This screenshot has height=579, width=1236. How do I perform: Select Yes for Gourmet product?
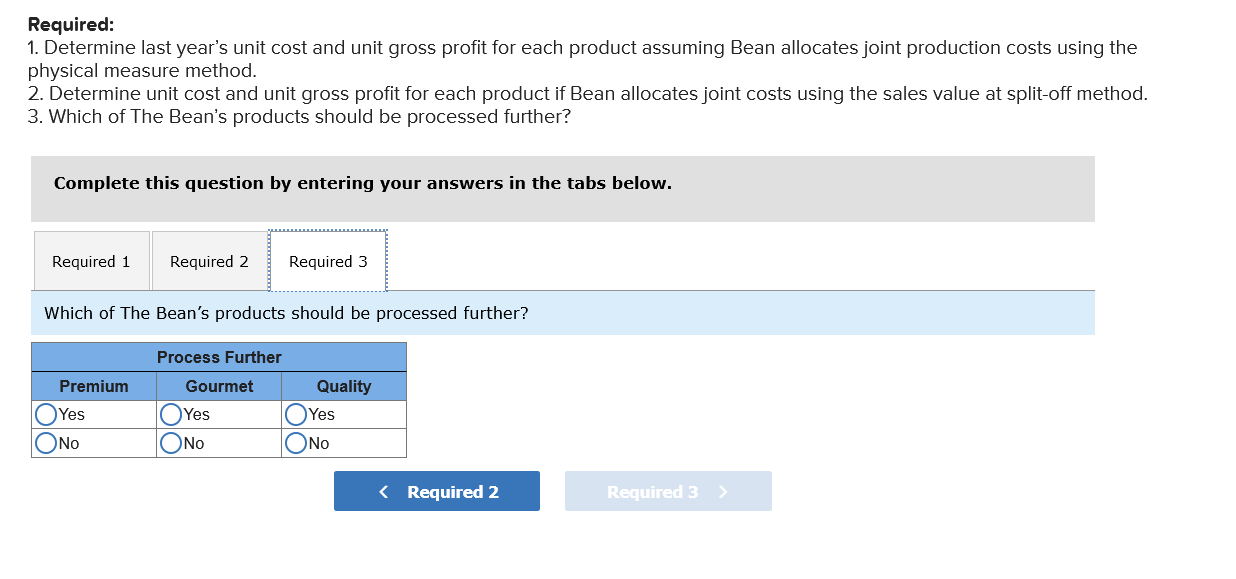pyautogui.click(x=171, y=414)
